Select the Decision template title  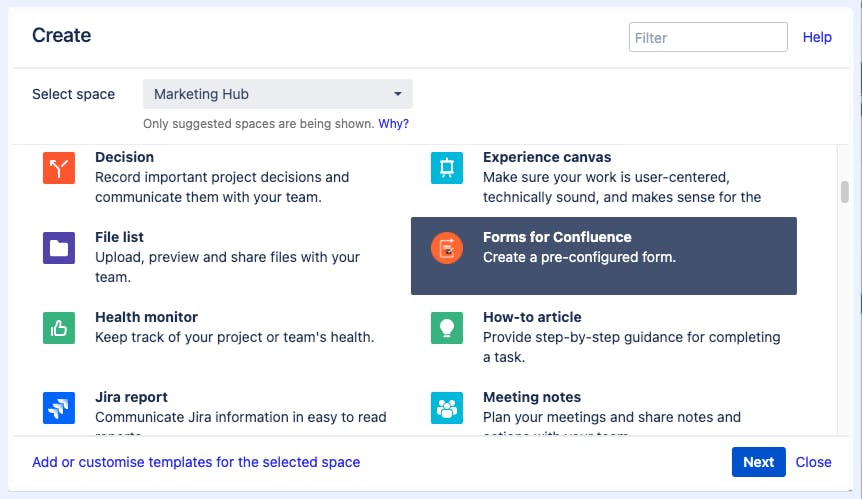point(124,157)
